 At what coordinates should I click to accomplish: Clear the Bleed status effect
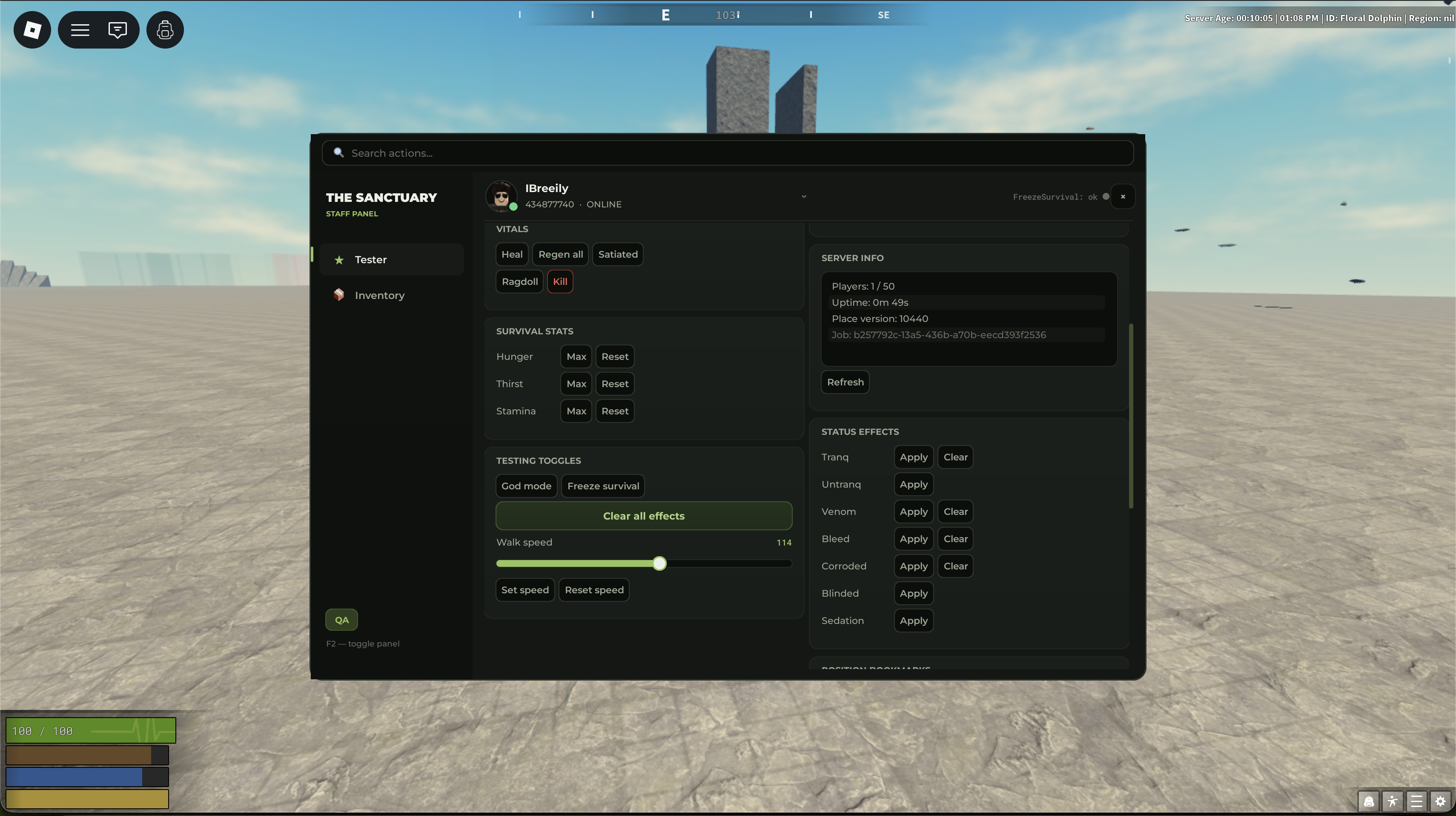click(x=955, y=539)
